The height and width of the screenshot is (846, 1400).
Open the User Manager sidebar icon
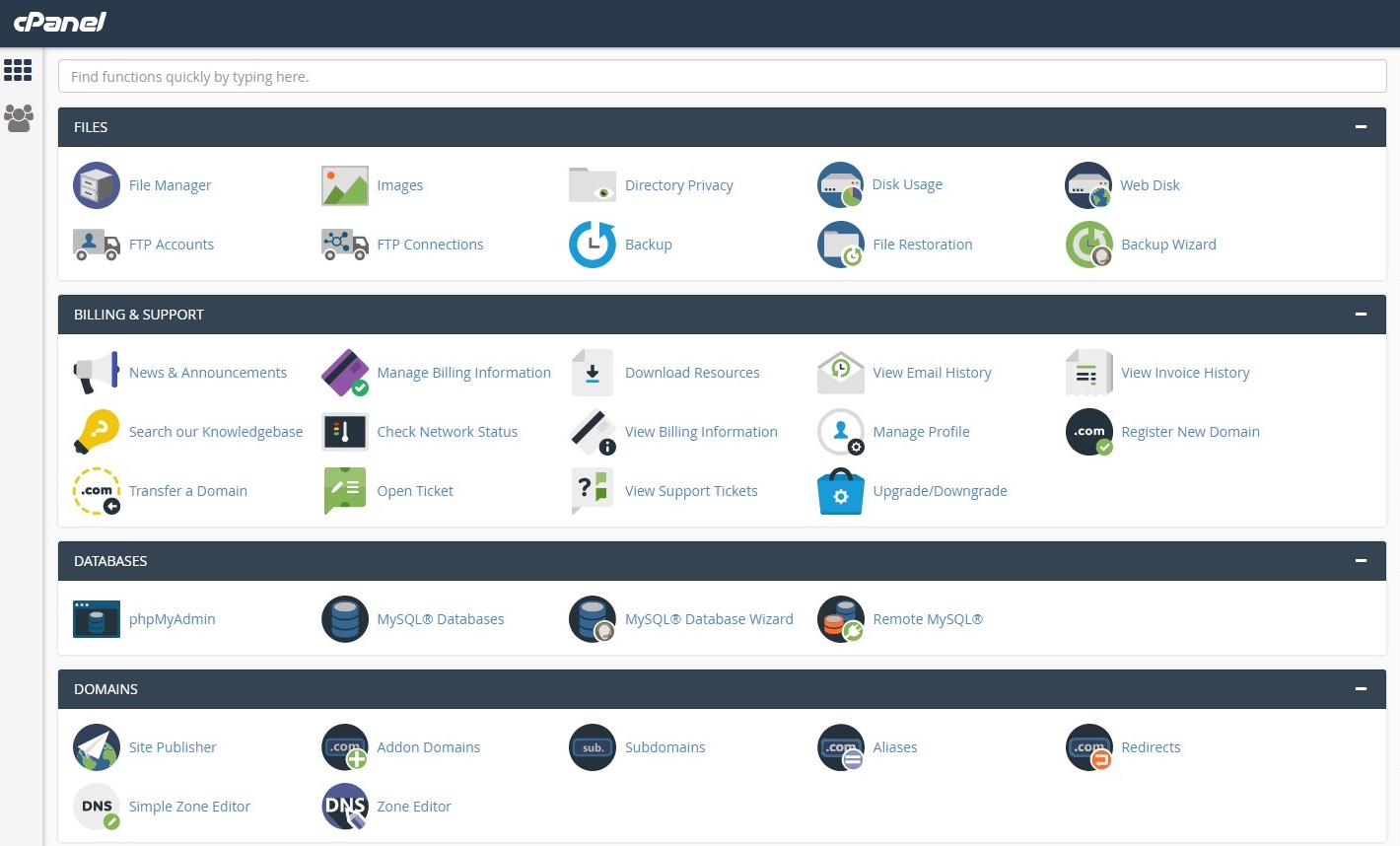pos(19,118)
